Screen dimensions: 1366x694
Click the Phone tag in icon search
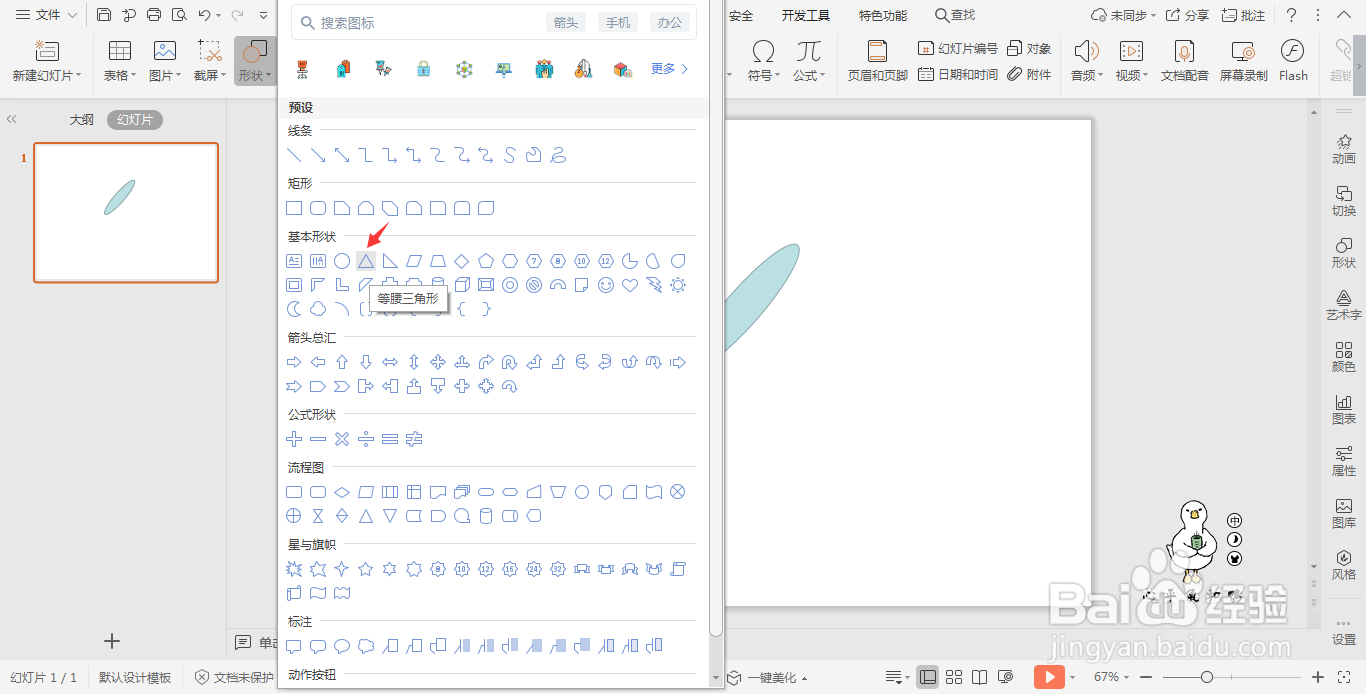tap(618, 22)
